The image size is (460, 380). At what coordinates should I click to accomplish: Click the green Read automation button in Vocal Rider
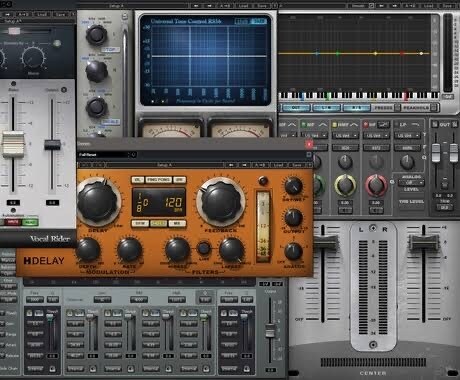[x=30, y=222]
